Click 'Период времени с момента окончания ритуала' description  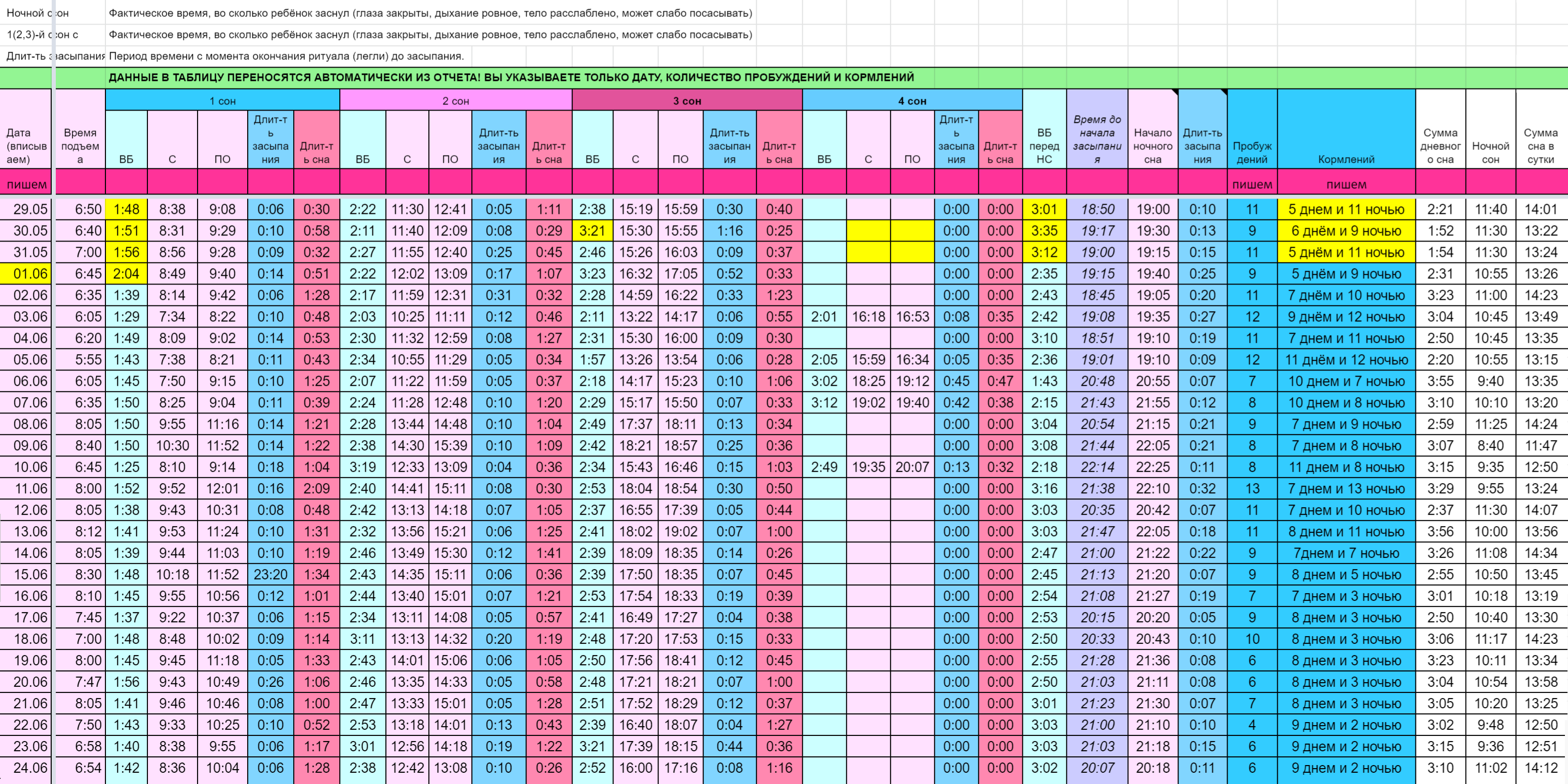tap(286, 56)
